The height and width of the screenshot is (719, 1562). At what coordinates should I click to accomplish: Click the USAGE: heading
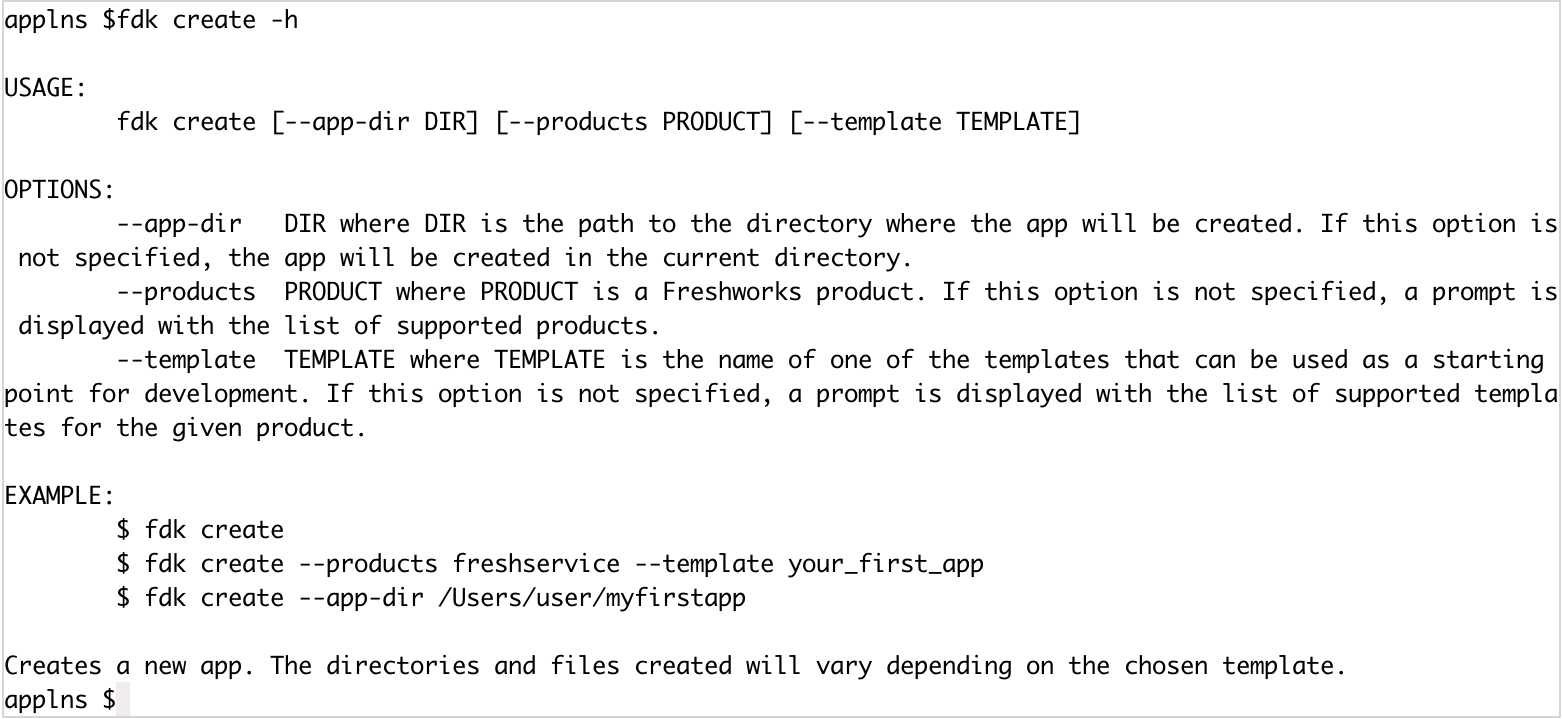pos(46,88)
